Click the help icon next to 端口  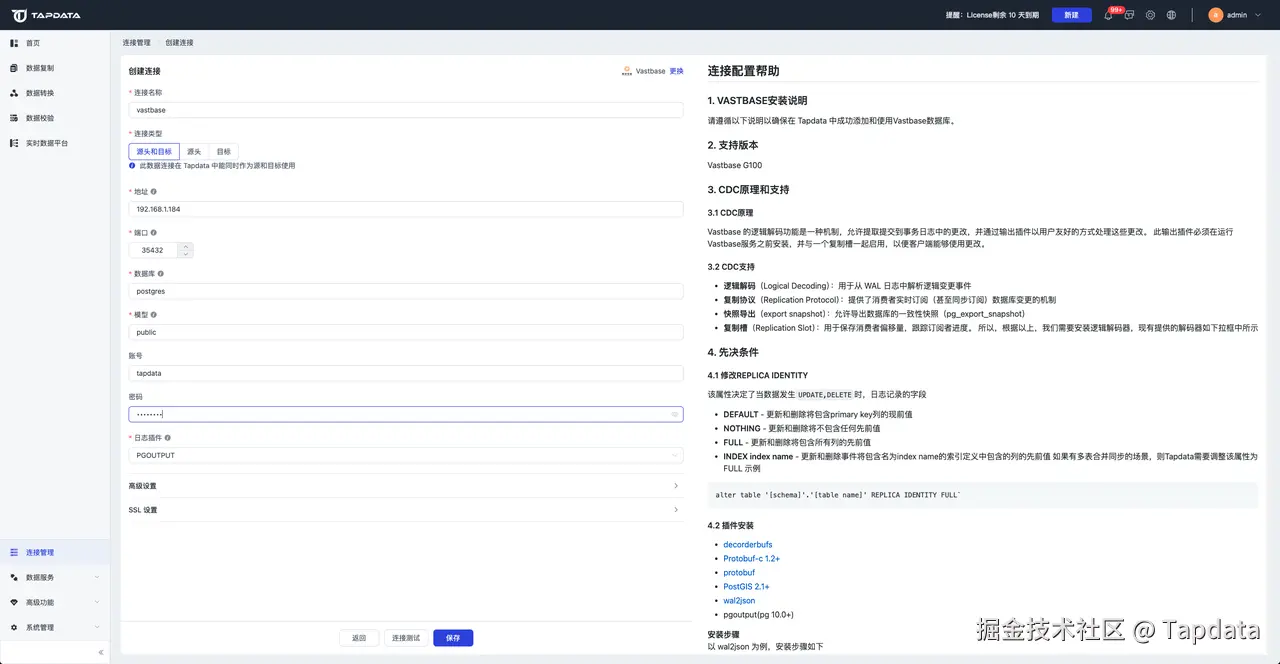153,232
